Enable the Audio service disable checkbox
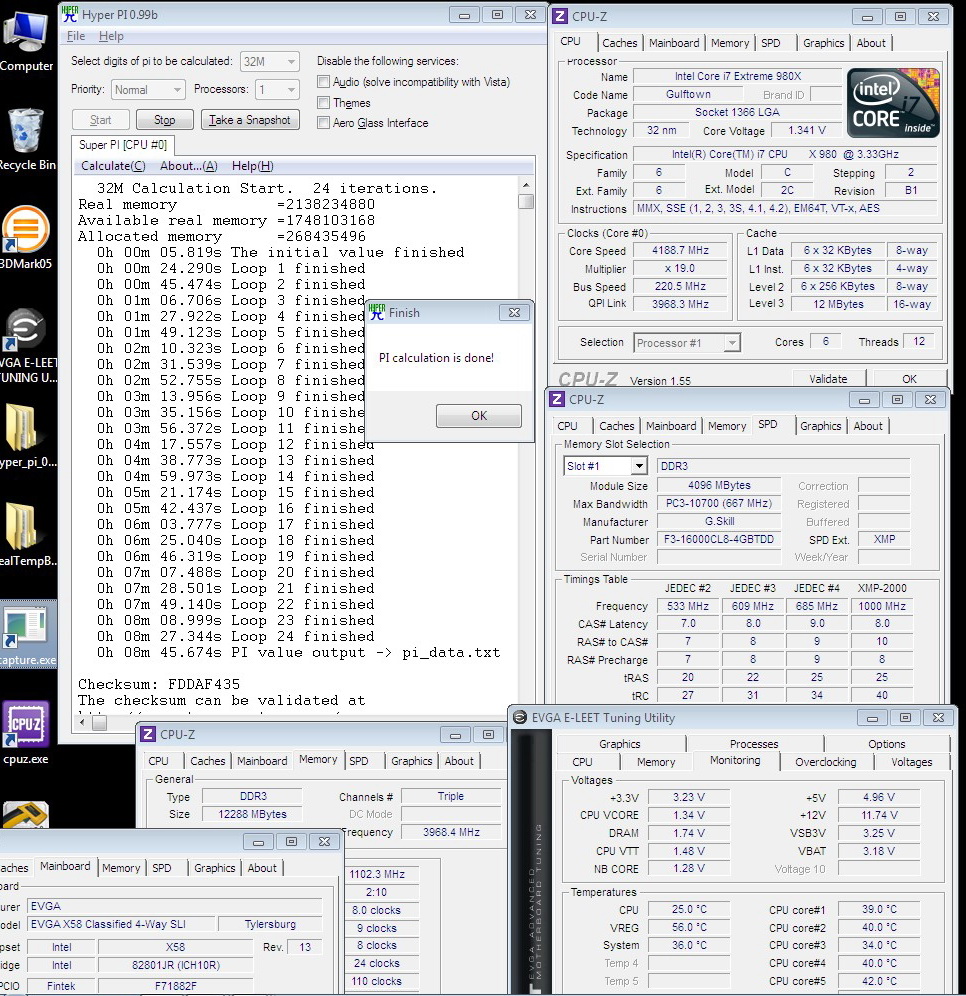Image resolution: width=966 pixels, height=996 pixels. (324, 82)
